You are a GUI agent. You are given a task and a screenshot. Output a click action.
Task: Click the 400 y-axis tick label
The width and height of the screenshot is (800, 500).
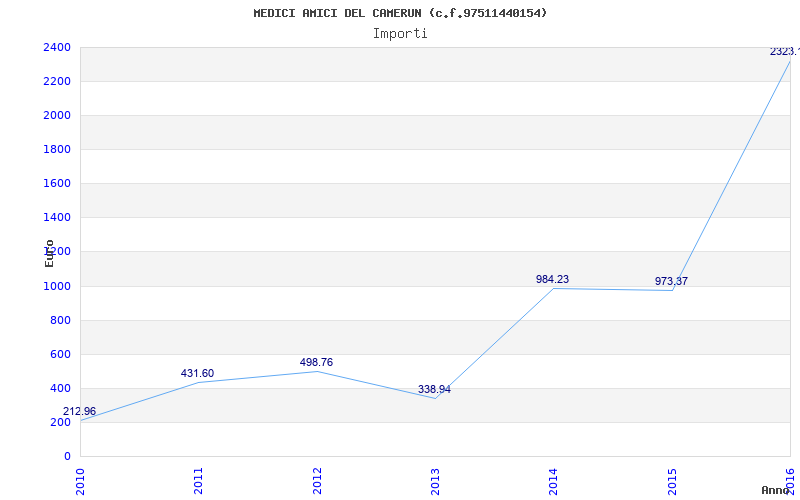point(60,388)
